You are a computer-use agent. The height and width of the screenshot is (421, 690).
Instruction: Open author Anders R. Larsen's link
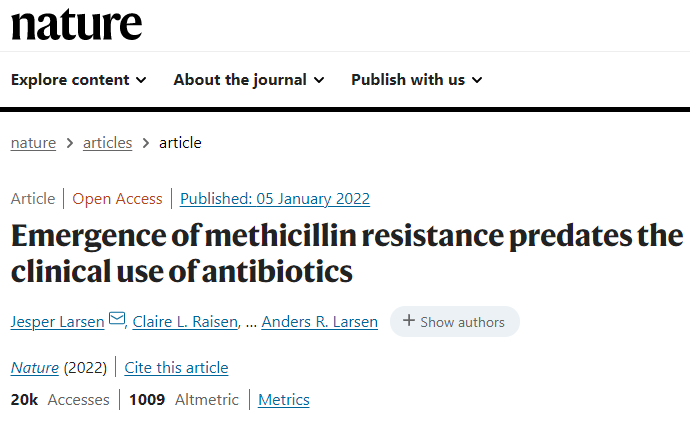[319, 322]
